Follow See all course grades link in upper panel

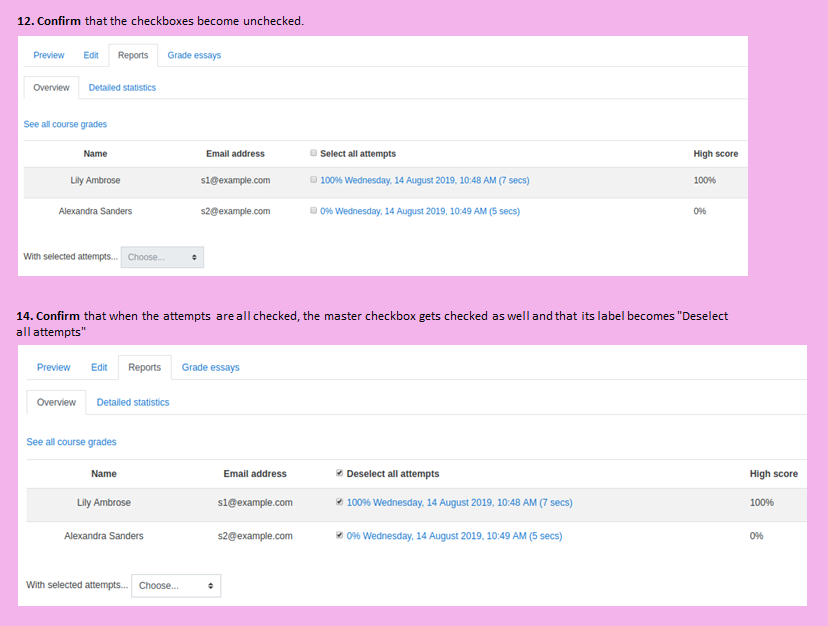(65, 124)
